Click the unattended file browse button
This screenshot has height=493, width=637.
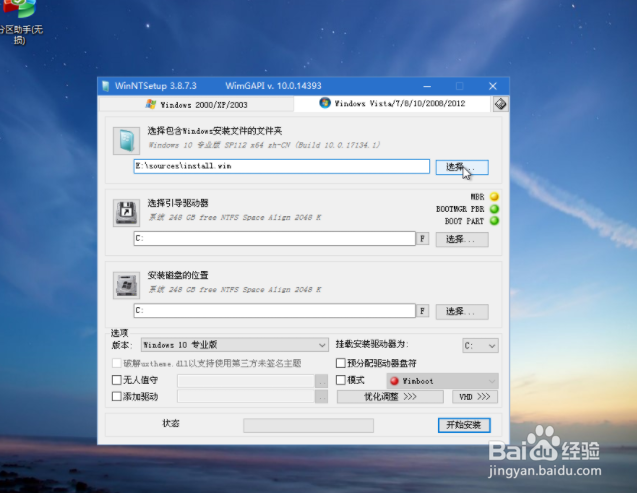[321, 381]
